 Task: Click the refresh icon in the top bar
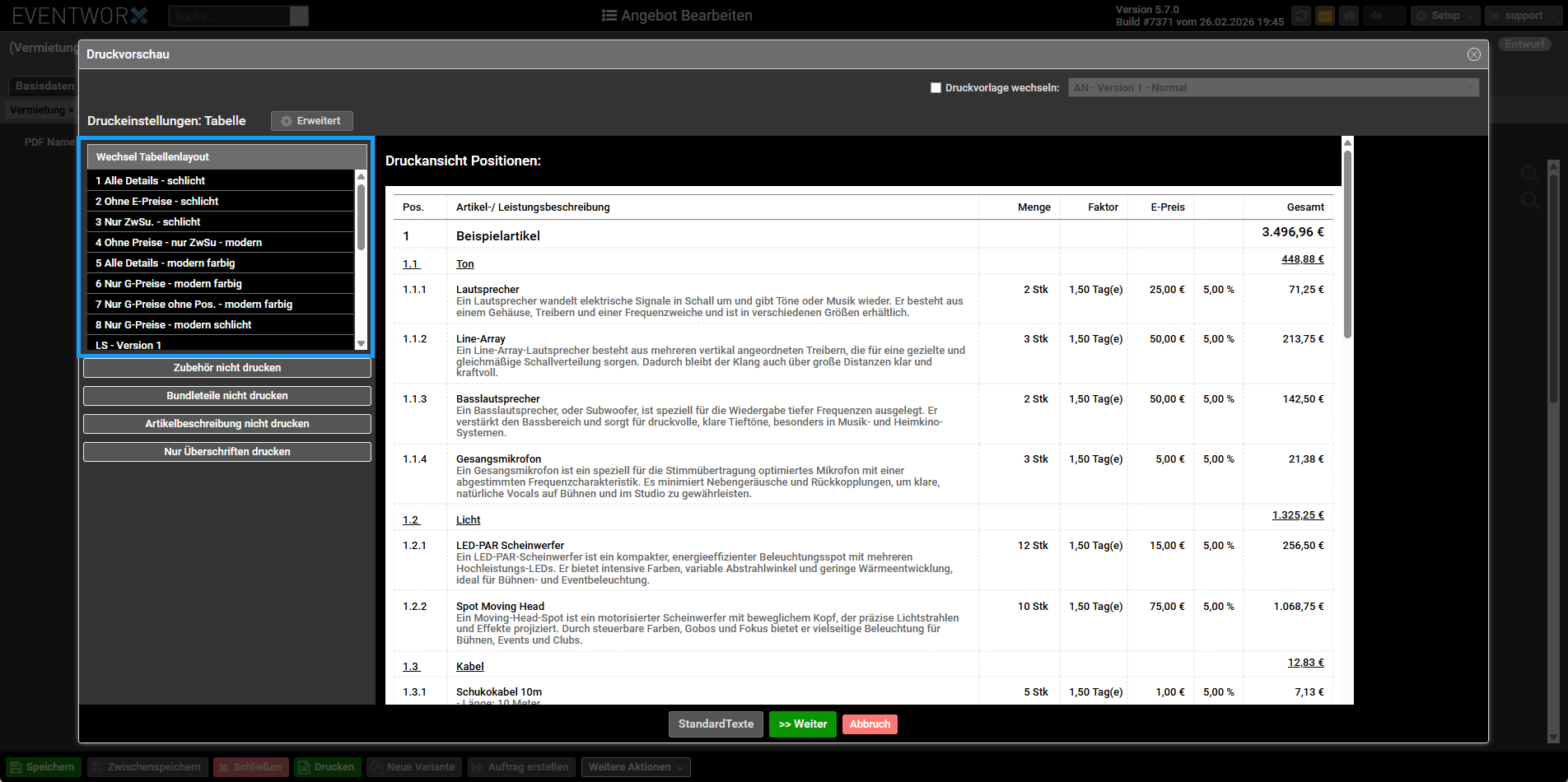[x=1301, y=16]
